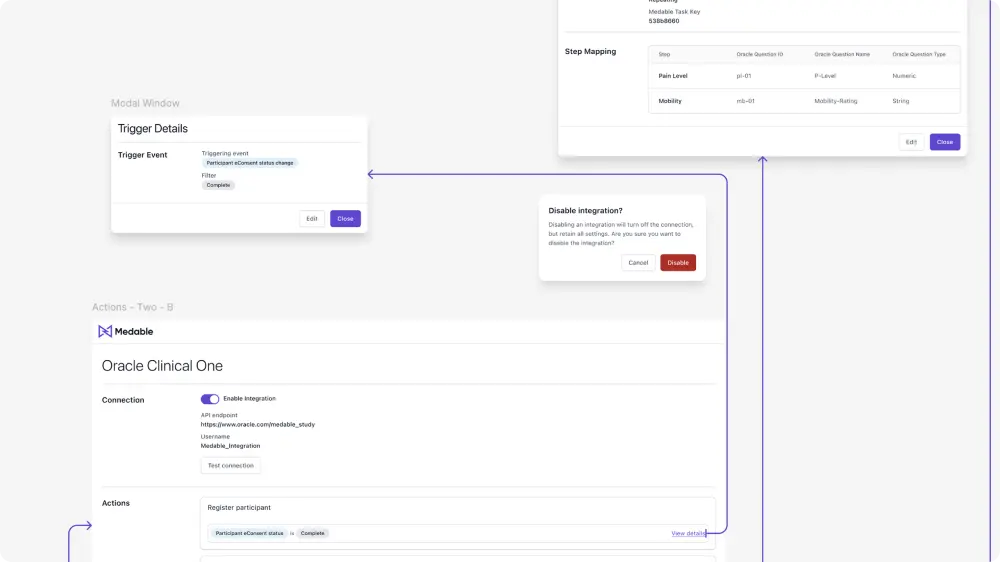Image resolution: width=1000 pixels, height=562 pixels.
Task: Click Cancel in Disable integration dialog
Action: point(638,263)
